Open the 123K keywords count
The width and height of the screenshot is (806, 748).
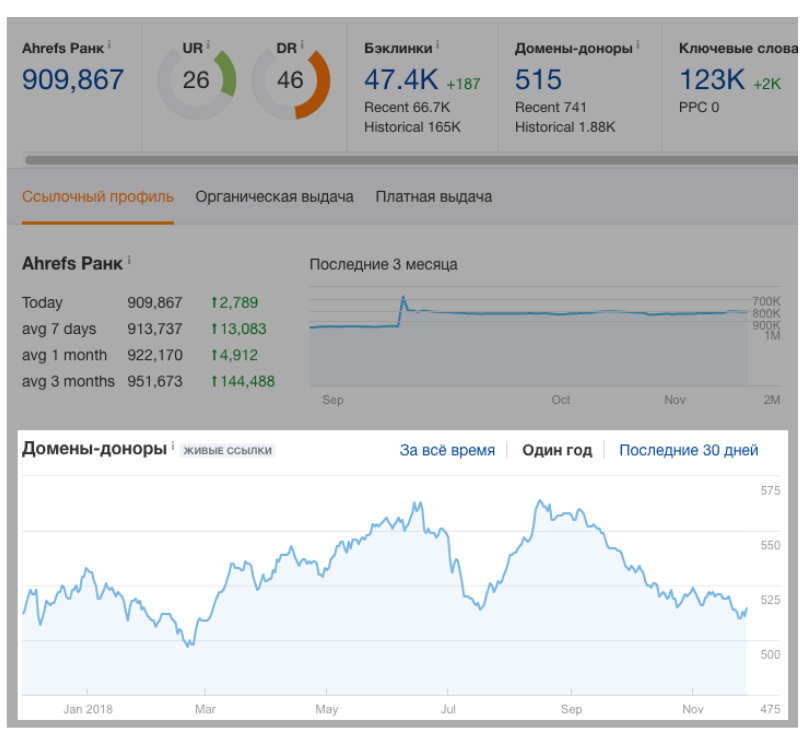(x=711, y=80)
